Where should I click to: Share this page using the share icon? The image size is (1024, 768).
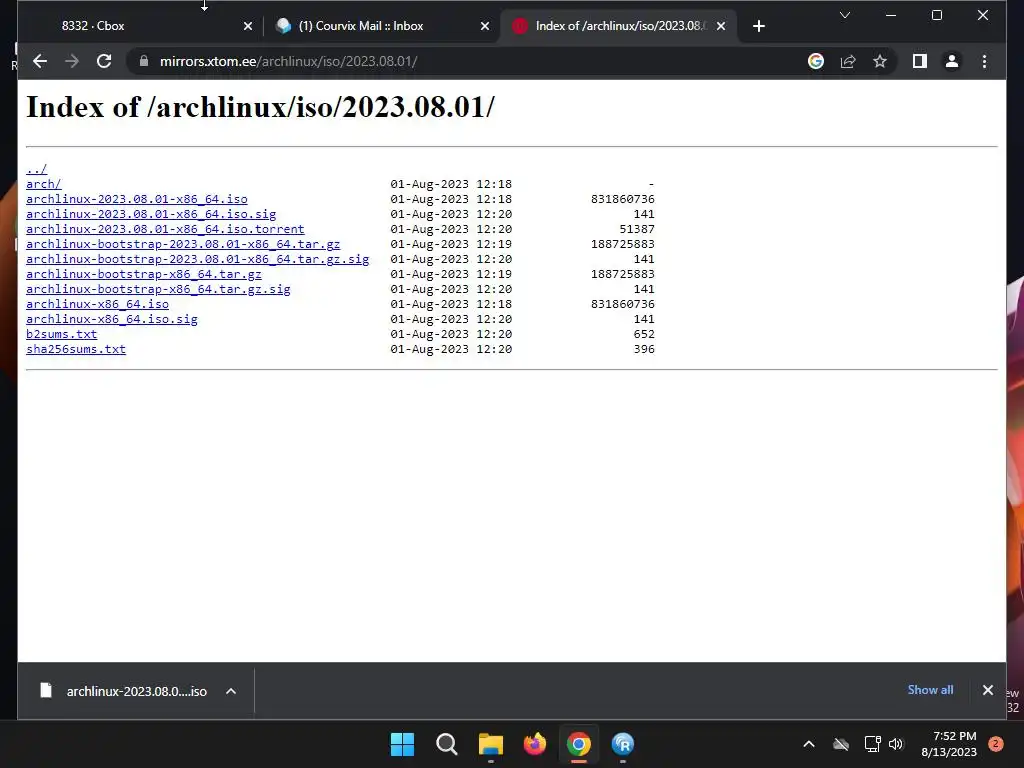(x=848, y=61)
